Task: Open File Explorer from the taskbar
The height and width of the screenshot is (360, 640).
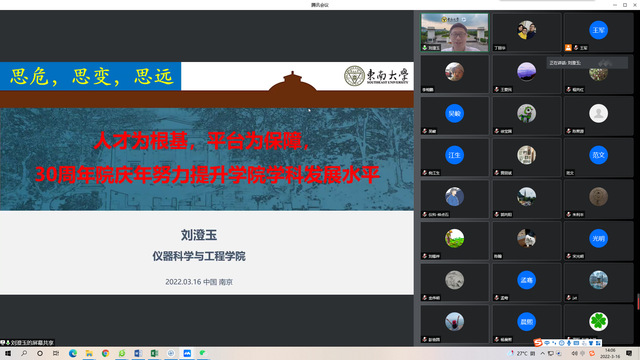Action: [89, 353]
